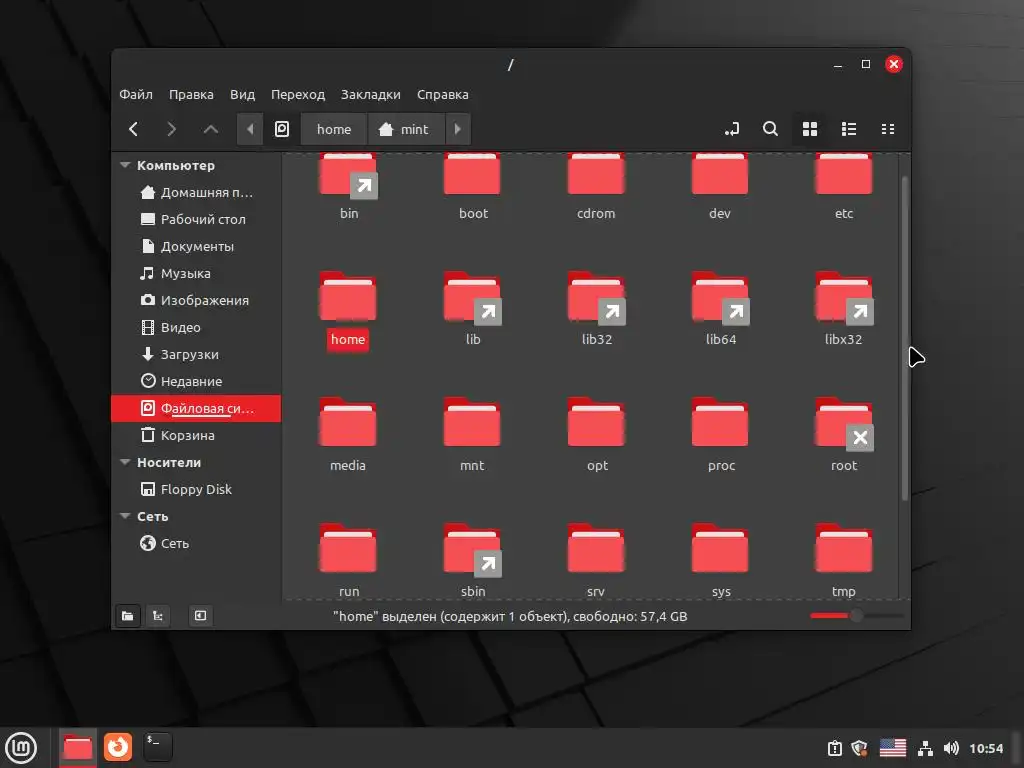
Task: Select the locked root folder icon
Action: click(x=844, y=424)
